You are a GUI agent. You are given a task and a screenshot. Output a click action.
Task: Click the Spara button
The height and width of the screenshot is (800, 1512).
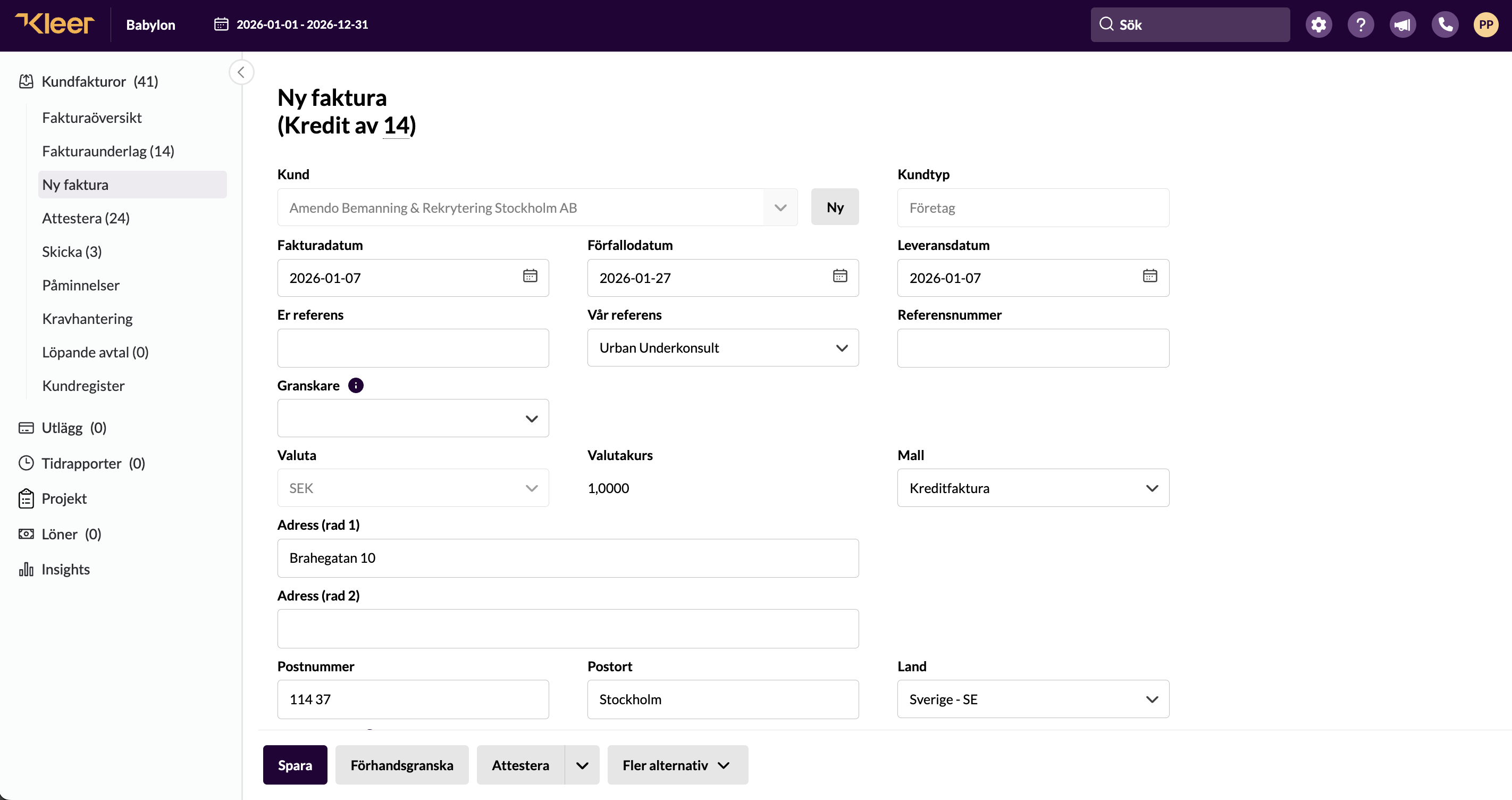tap(295, 765)
